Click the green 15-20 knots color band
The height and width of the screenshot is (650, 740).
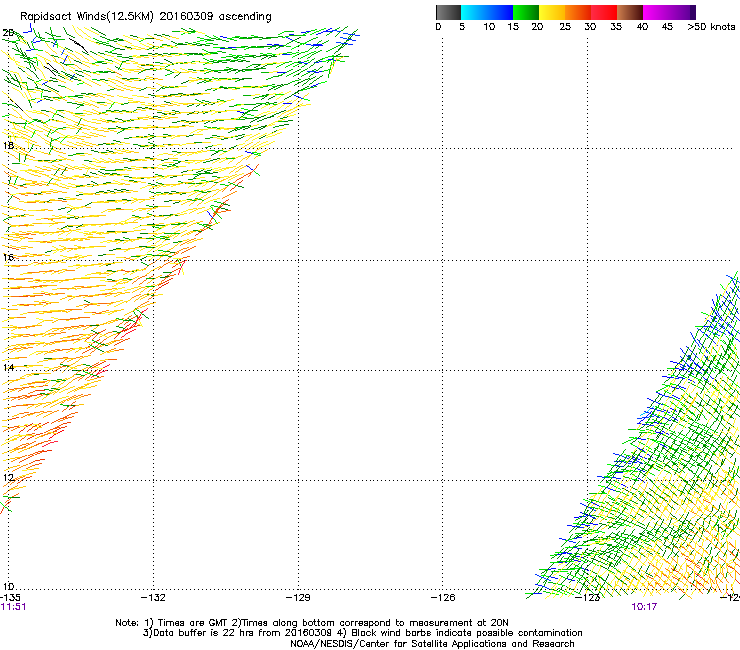click(526, 12)
